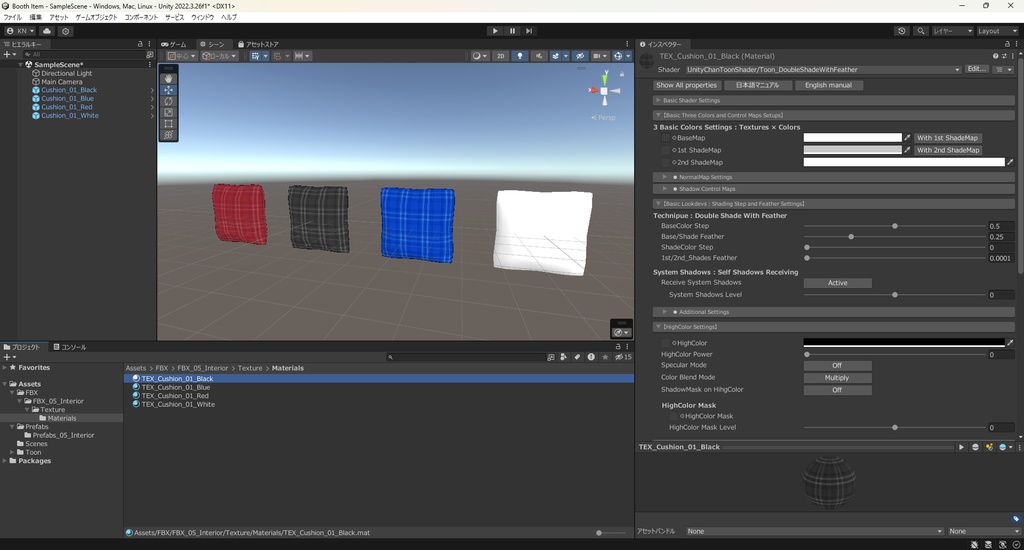The height and width of the screenshot is (550, 1024).
Task: Open the GameObject menu
Action: (96, 17)
